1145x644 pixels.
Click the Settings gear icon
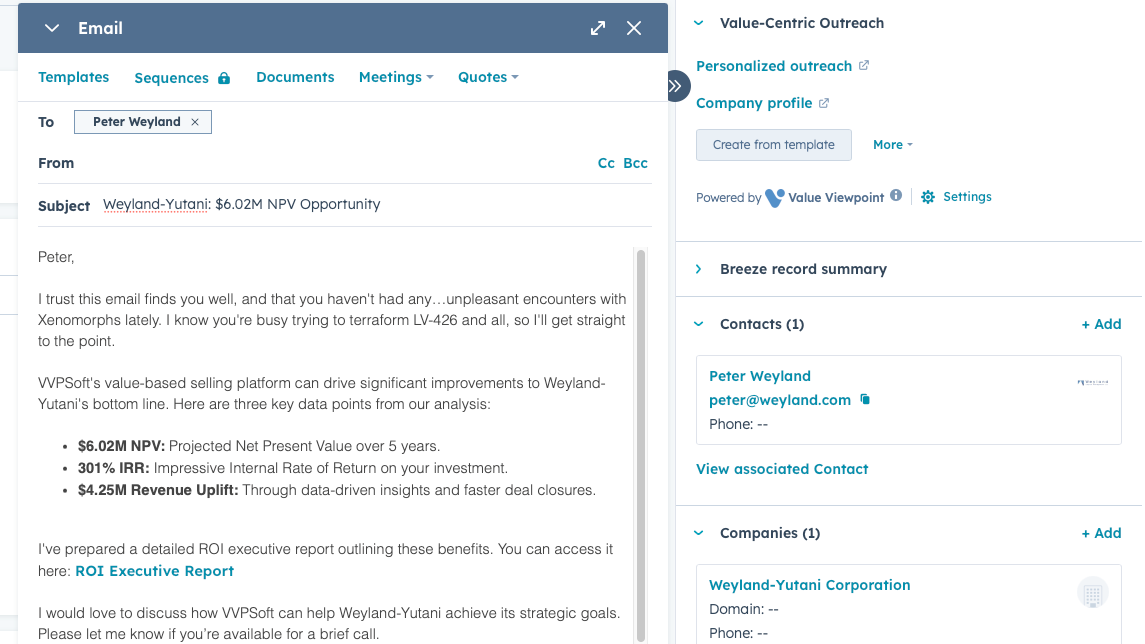(x=928, y=197)
